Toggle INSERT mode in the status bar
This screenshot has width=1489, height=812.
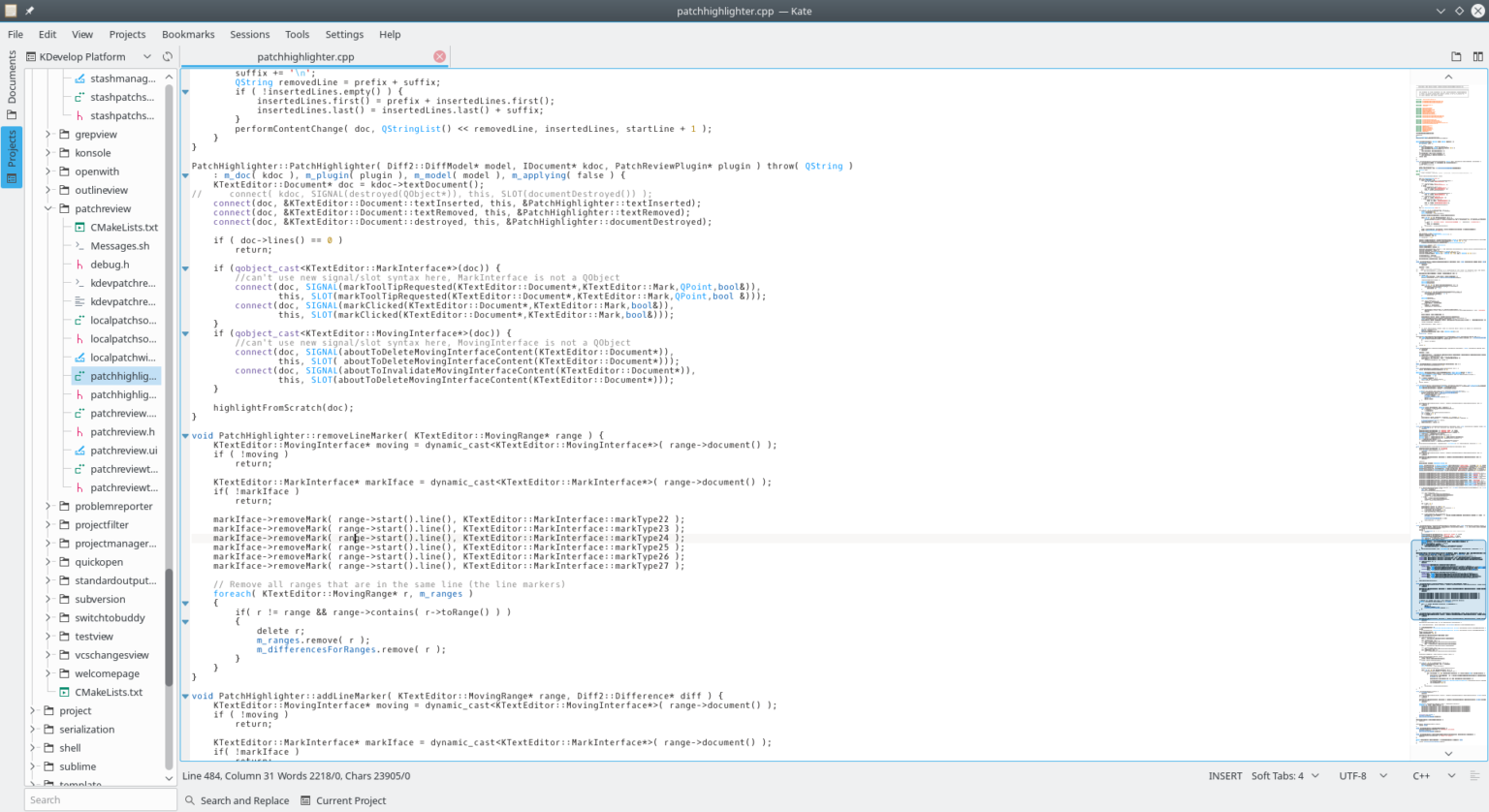point(1225,775)
